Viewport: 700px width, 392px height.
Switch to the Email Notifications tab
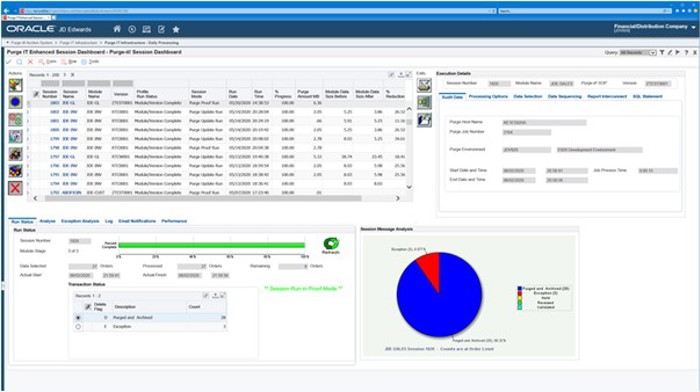coord(137,221)
